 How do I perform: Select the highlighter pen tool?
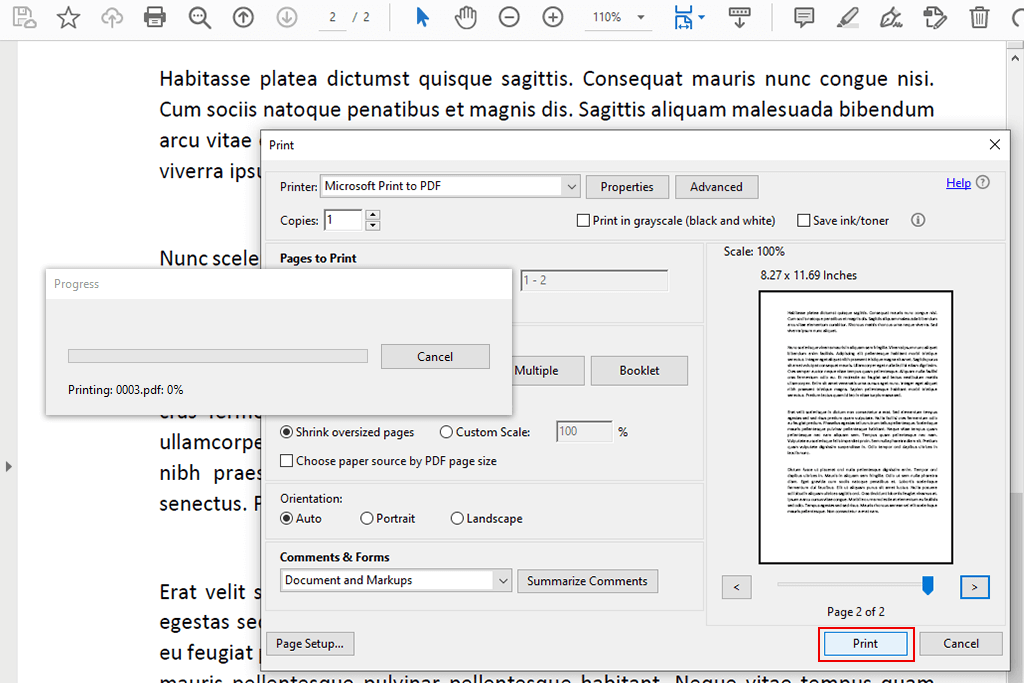848,17
